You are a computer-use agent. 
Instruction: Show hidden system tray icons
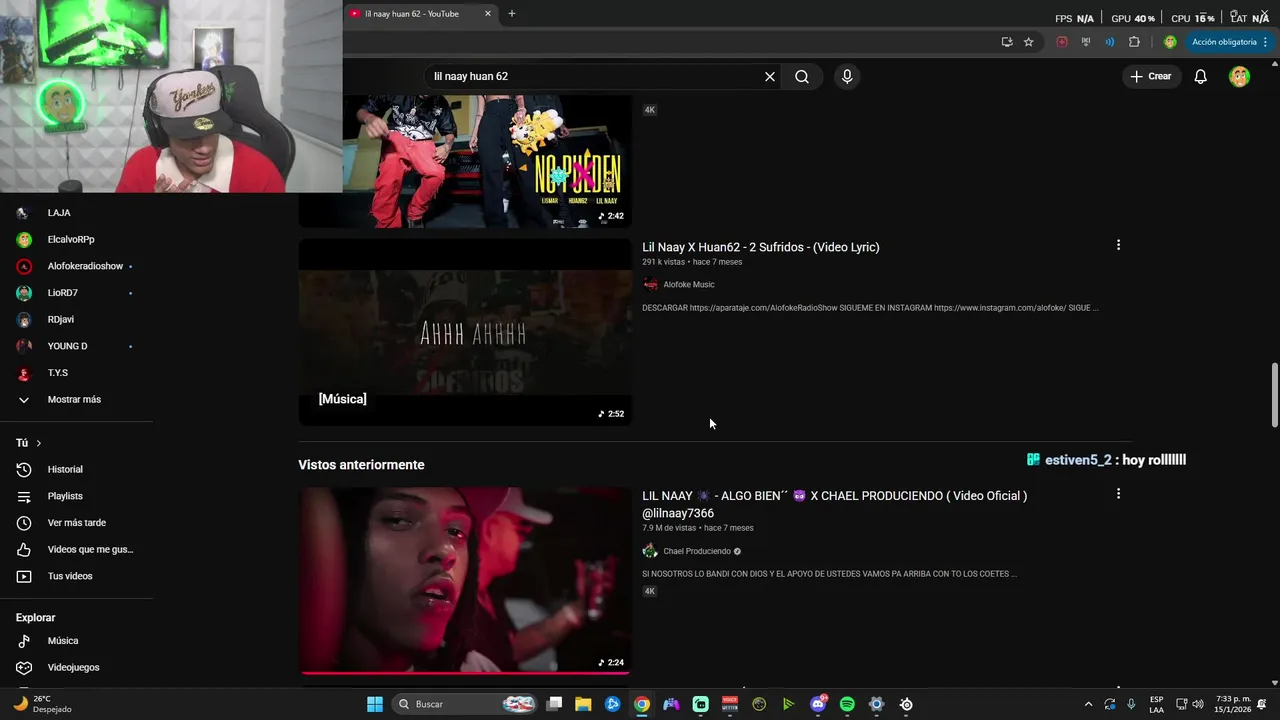pyautogui.click(x=1088, y=704)
